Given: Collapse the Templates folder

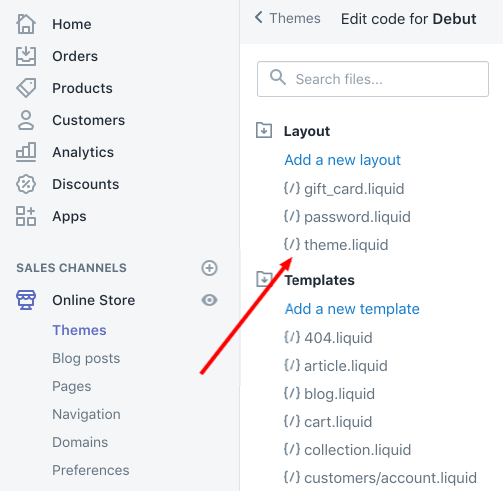Looking at the screenshot, I should [264, 279].
